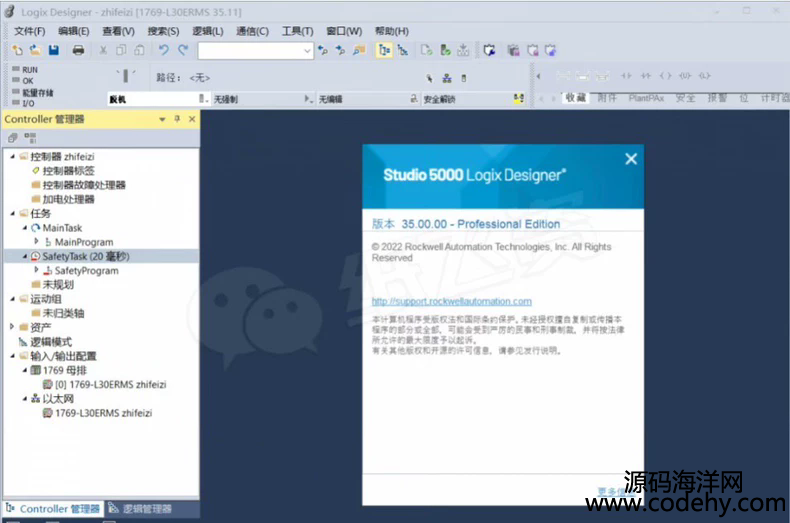
Task: Select the SafetyTask (20 毫秒) item
Action: pos(86,256)
